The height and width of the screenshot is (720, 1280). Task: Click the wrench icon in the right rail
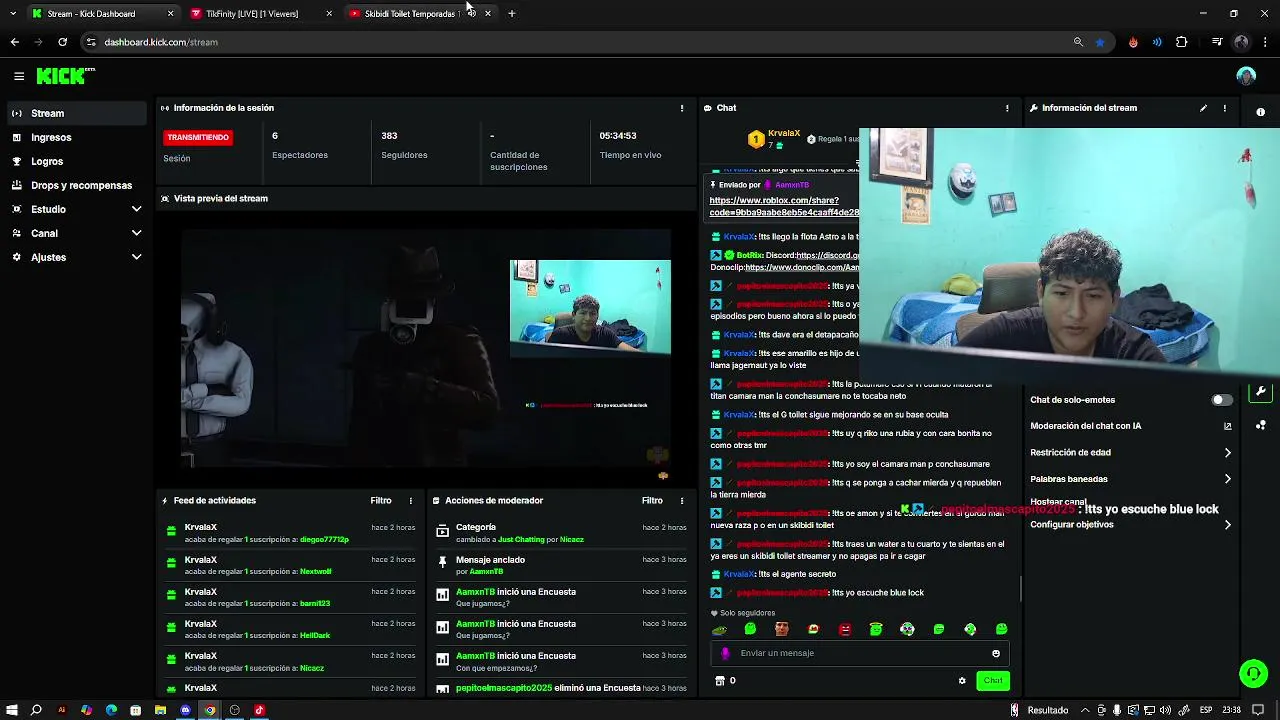click(x=1260, y=392)
